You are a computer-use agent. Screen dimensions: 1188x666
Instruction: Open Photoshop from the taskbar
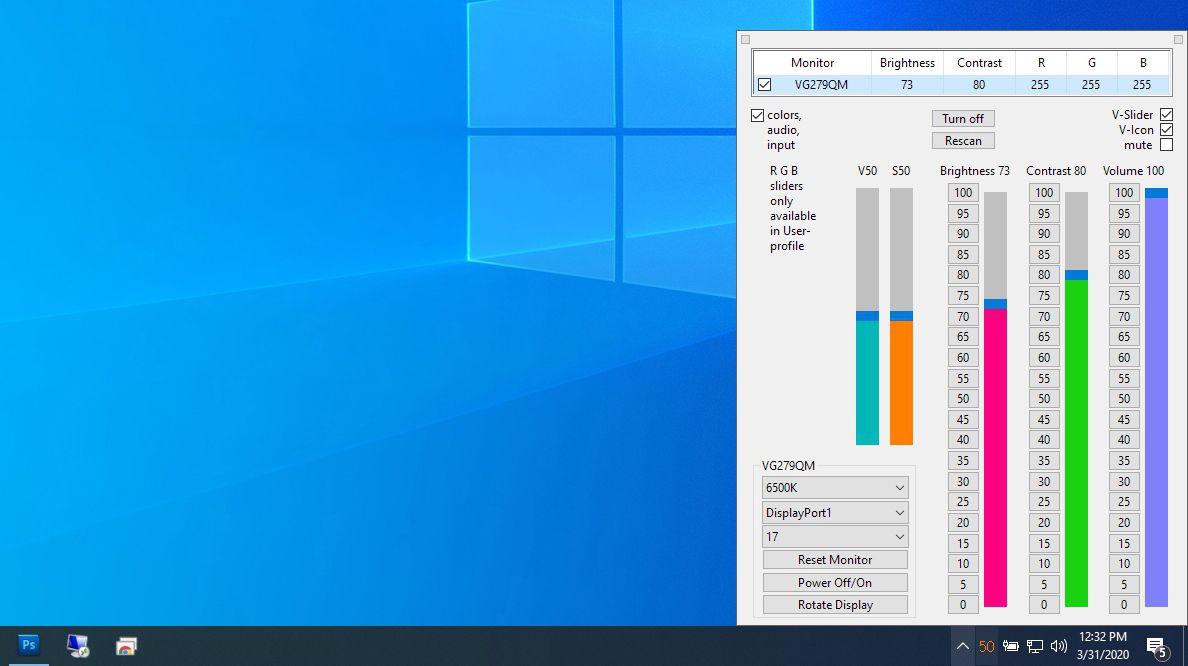(x=28, y=645)
